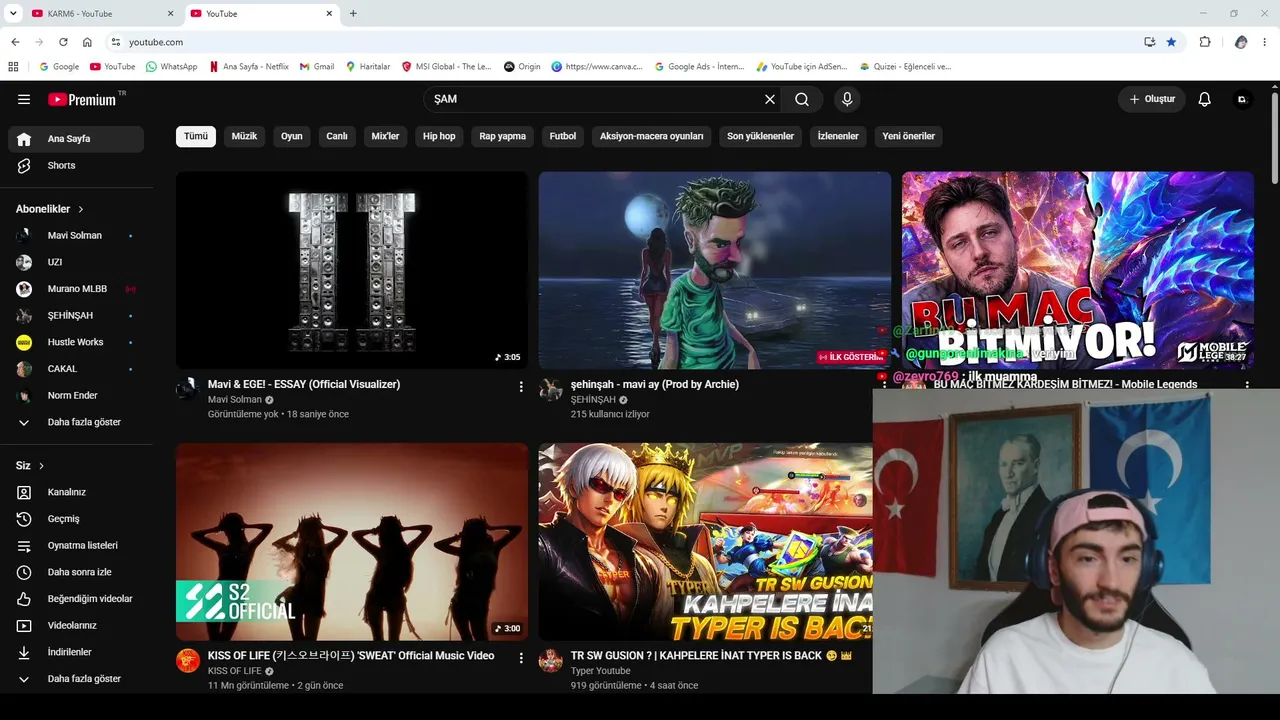Select the Son yüklenenler chip
Viewport: 1280px width, 720px height.
click(761, 136)
